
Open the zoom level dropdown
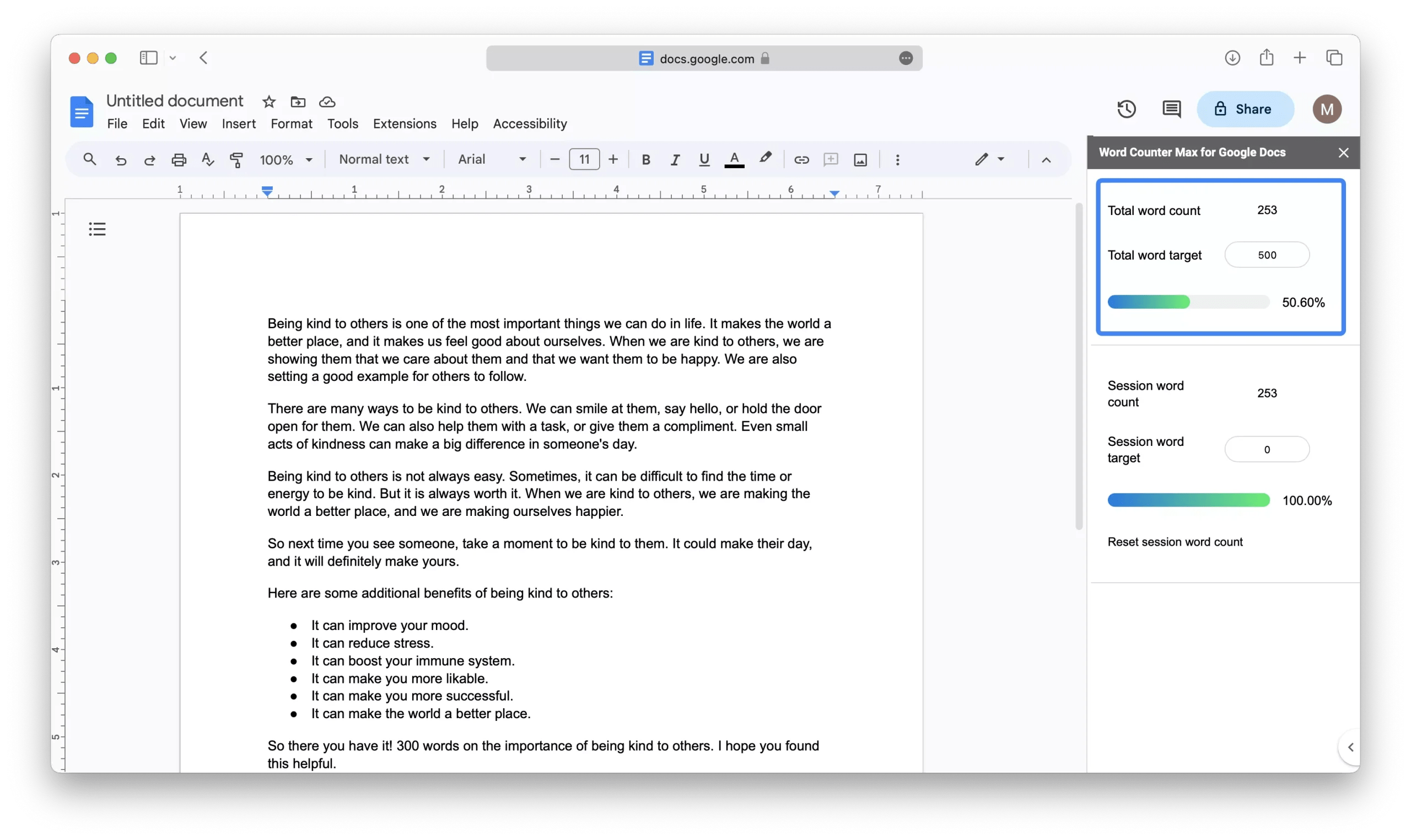click(x=286, y=160)
